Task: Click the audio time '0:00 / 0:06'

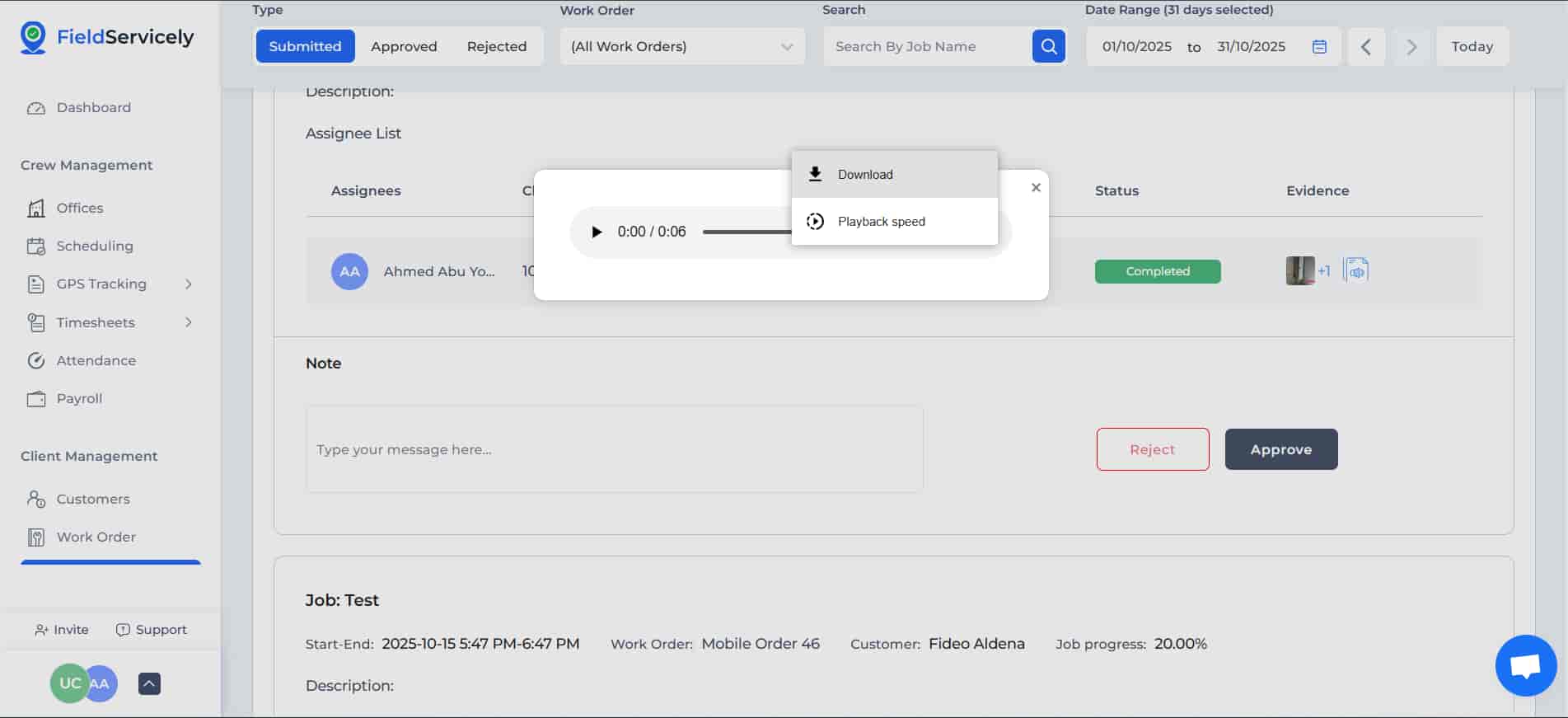Action: [652, 232]
